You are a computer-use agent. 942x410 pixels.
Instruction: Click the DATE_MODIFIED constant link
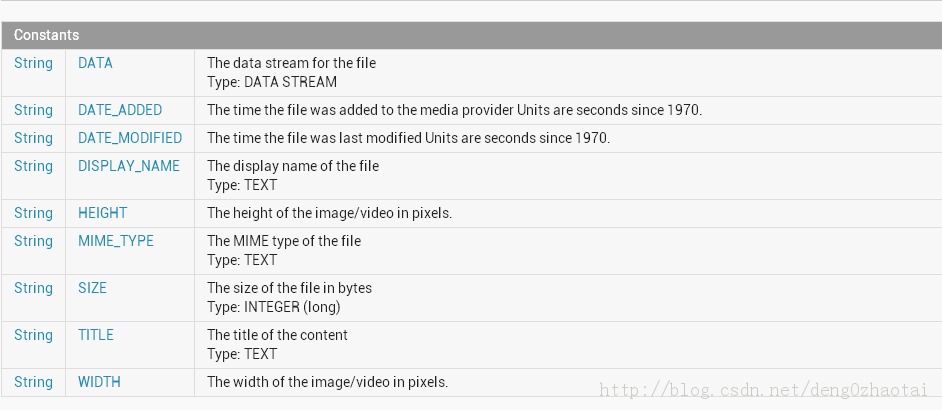pos(130,138)
